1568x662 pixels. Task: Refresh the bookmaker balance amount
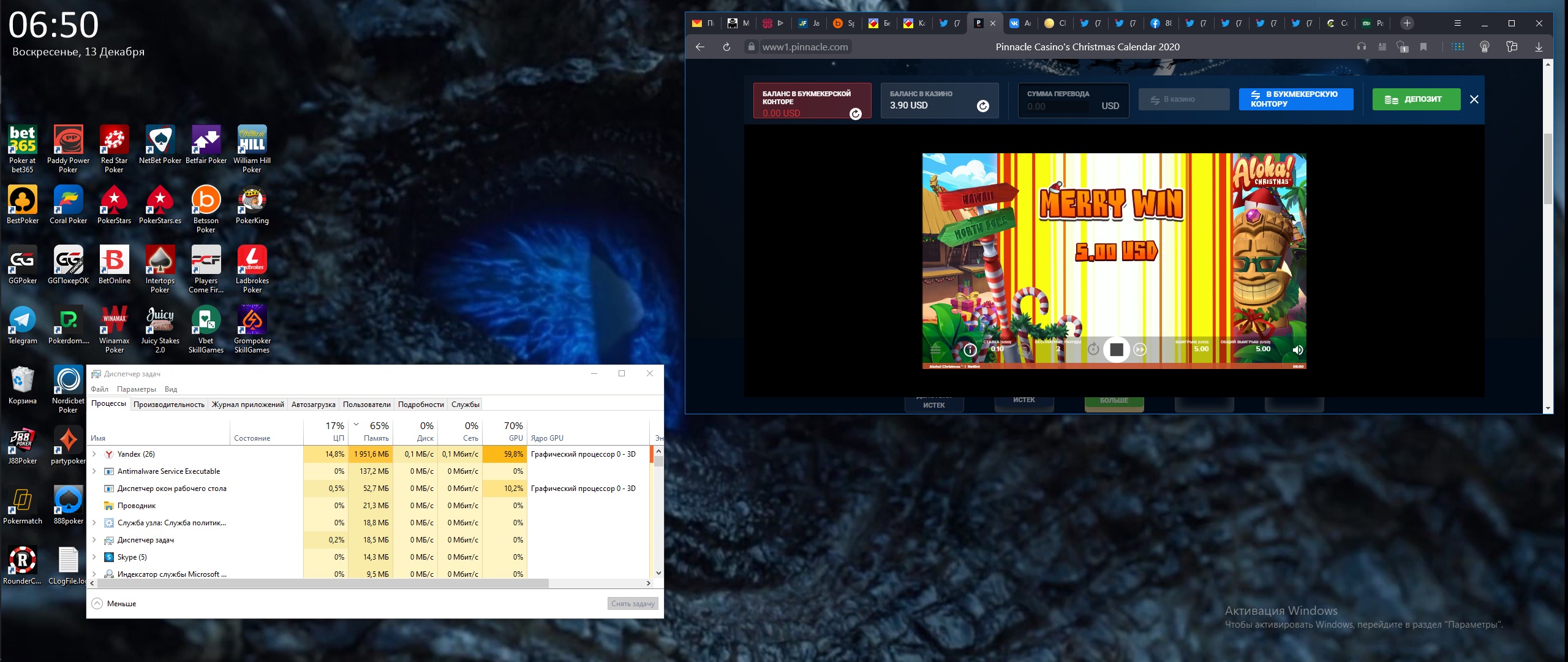856,113
